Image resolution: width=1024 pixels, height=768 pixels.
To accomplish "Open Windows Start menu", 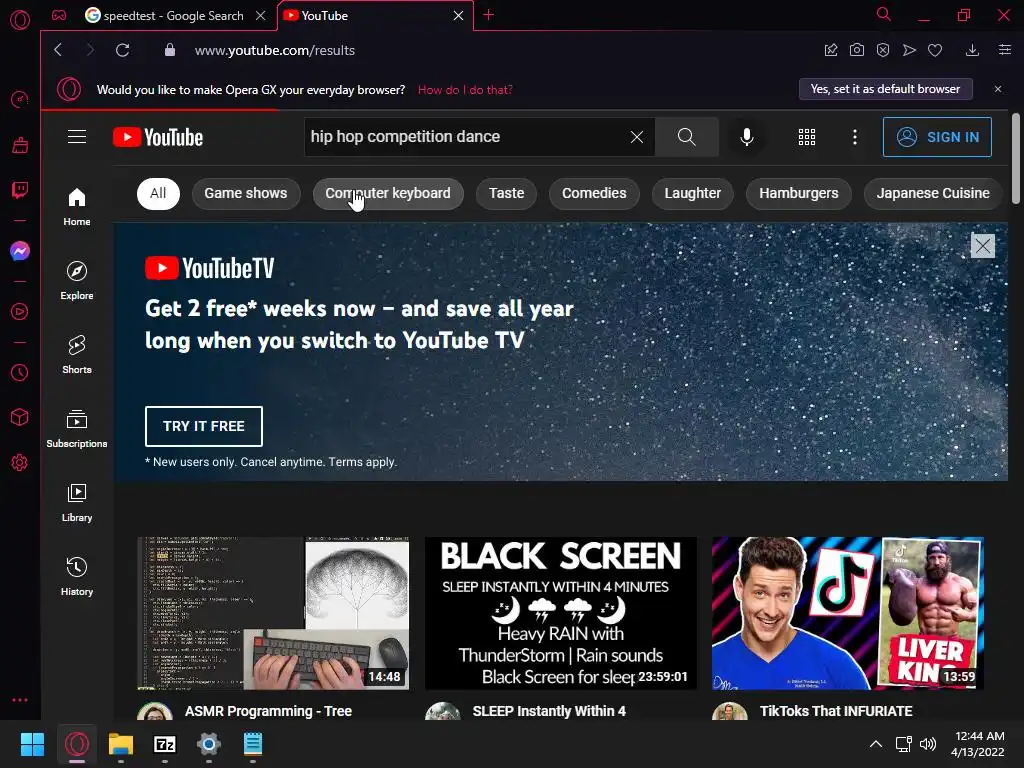I will pyautogui.click(x=32, y=744).
